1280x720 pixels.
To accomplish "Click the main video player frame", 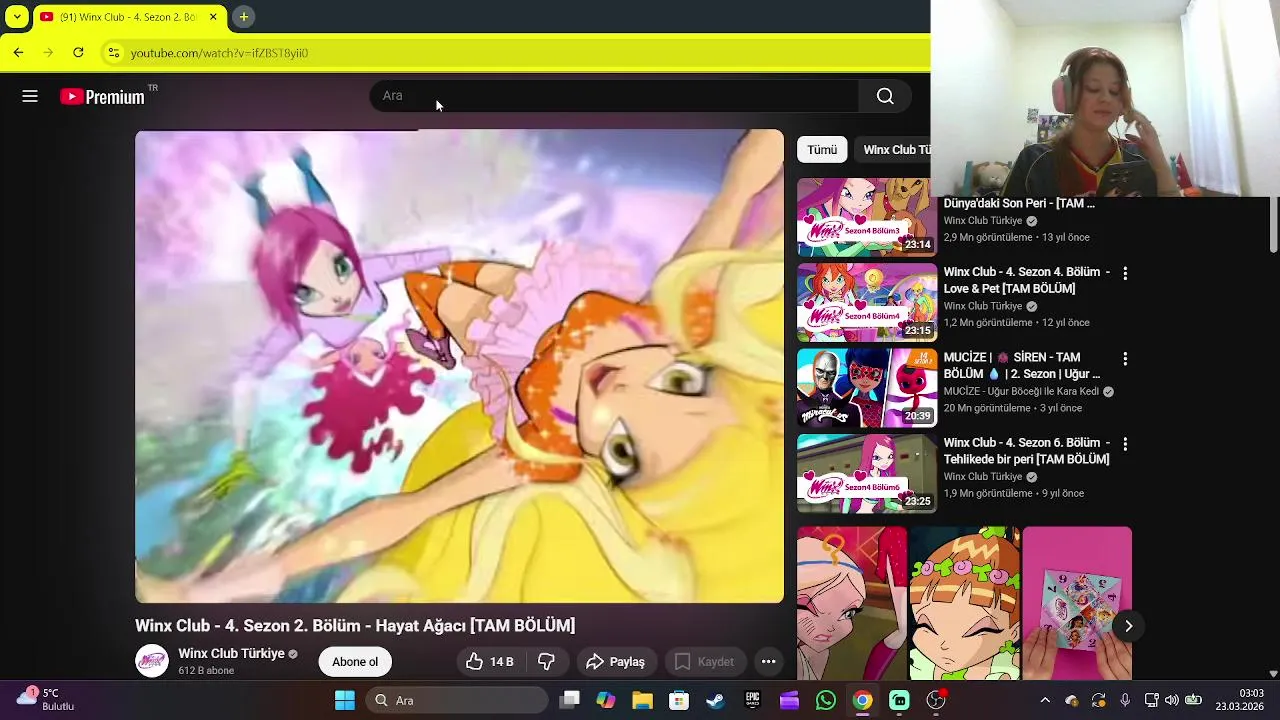I will click(460, 366).
